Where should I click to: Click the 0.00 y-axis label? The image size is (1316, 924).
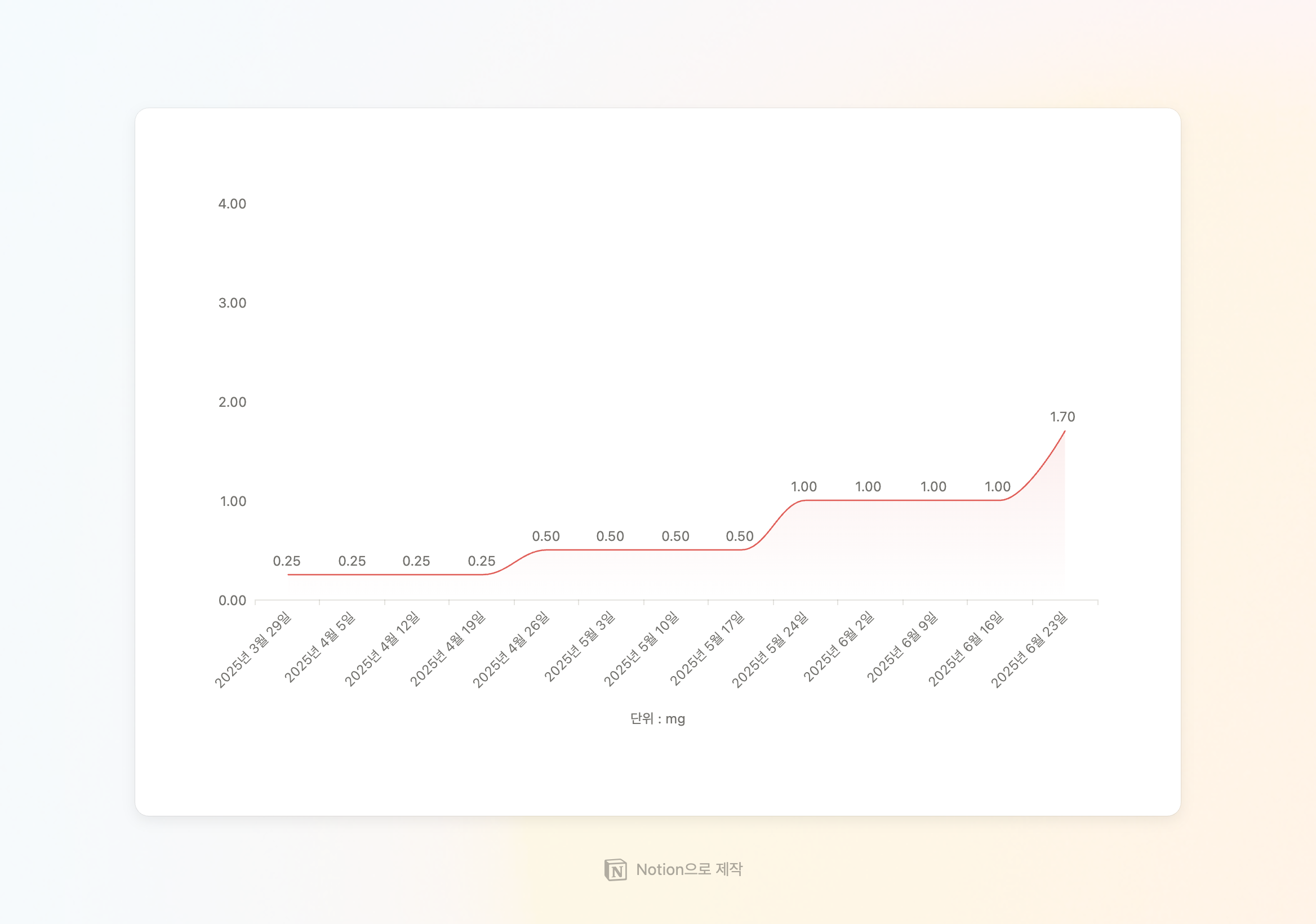(232, 601)
